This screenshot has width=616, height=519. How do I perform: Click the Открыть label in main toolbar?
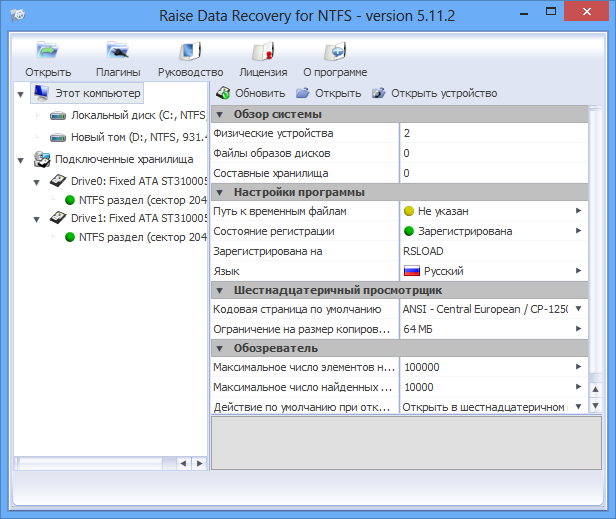click(x=48, y=72)
